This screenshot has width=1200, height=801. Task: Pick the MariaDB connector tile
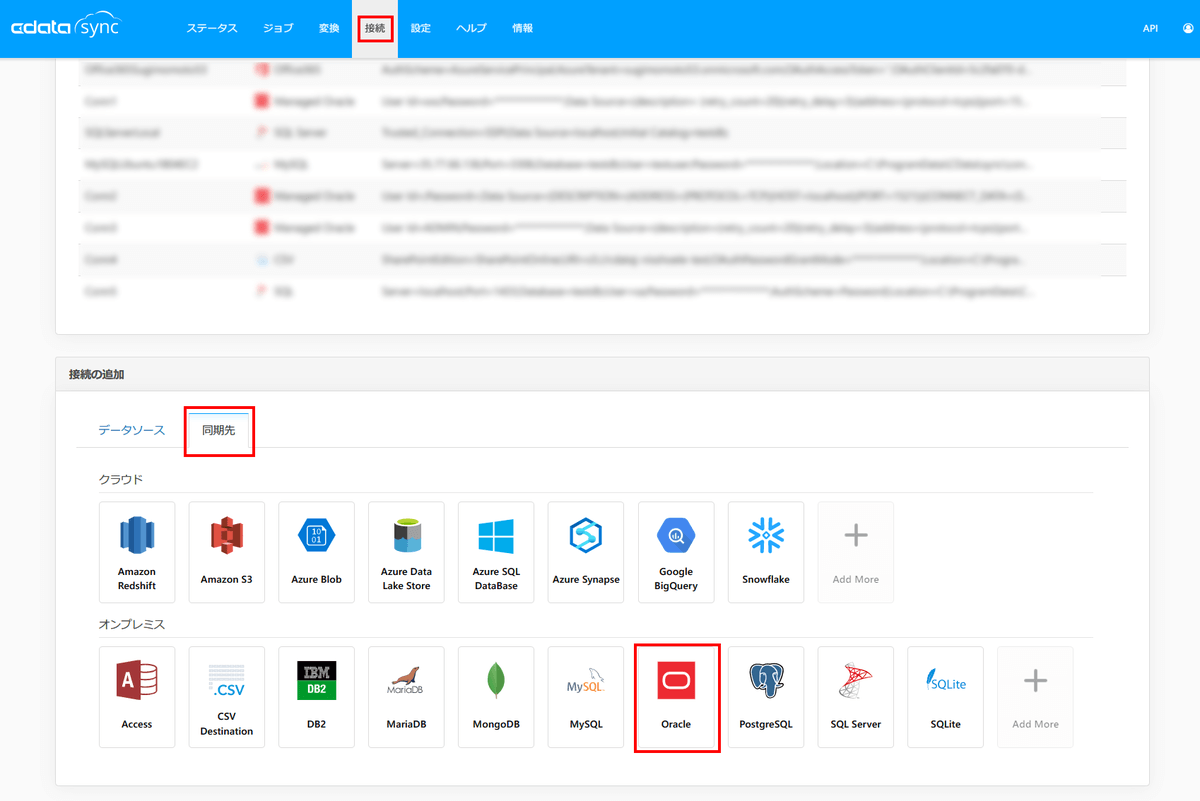407,697
